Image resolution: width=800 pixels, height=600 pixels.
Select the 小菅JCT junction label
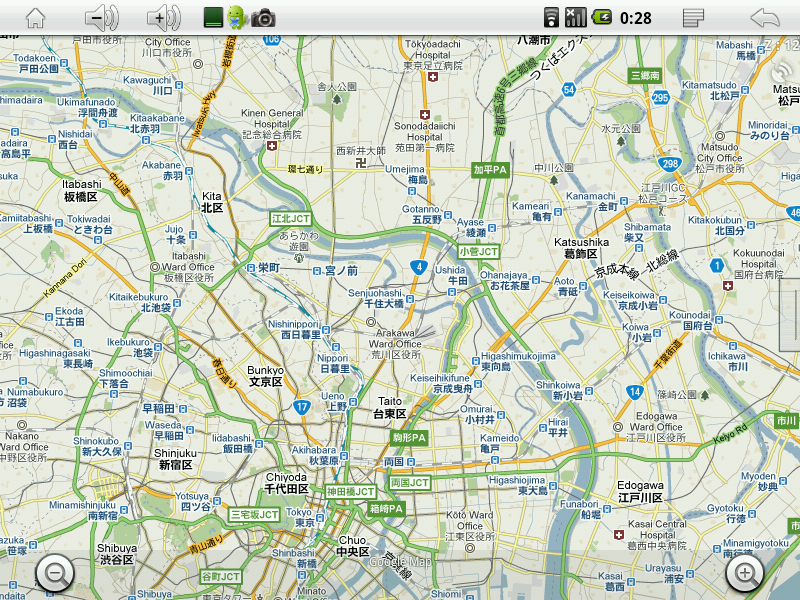tap(478, 252)
